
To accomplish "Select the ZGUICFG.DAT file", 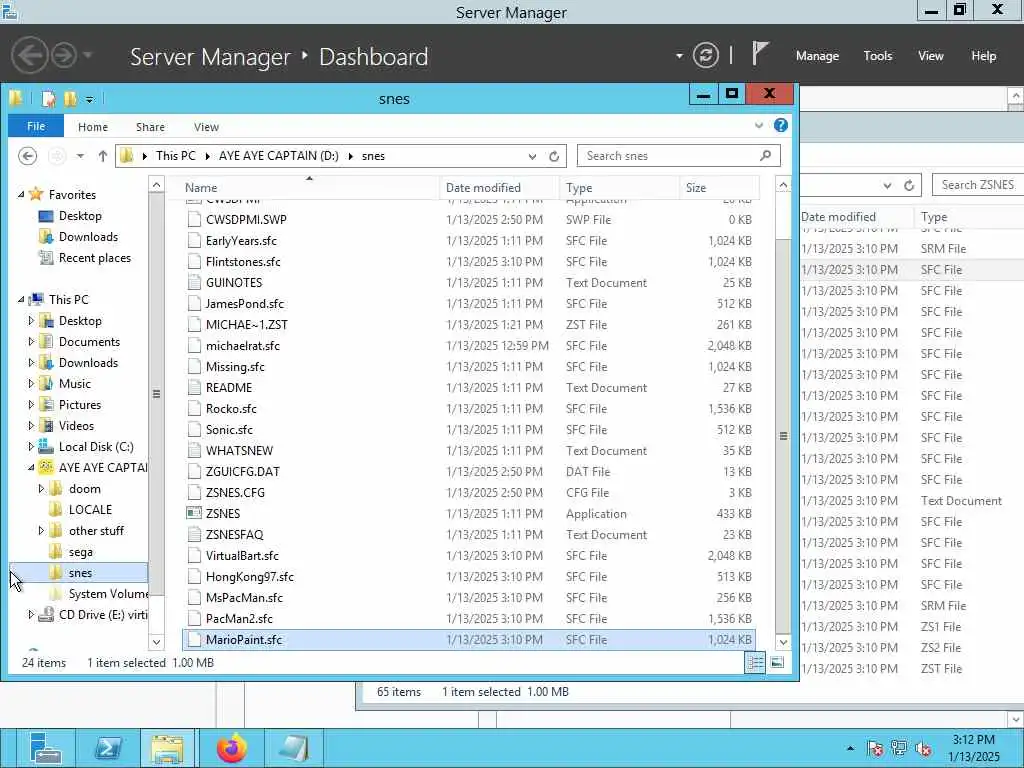I will click(x=242, y=472).
